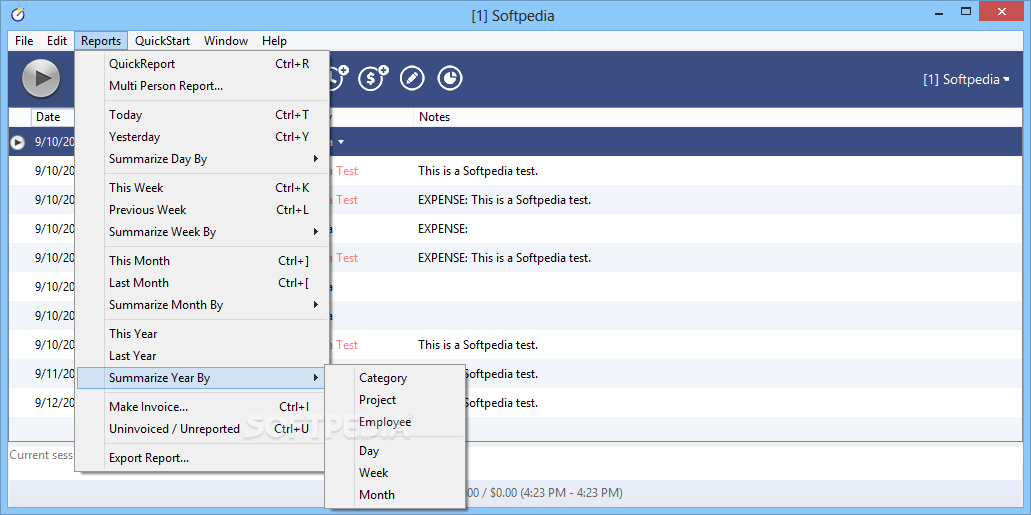Choose Previous Week report
This screenshot has width=1031, height=515.
point(202,210)
